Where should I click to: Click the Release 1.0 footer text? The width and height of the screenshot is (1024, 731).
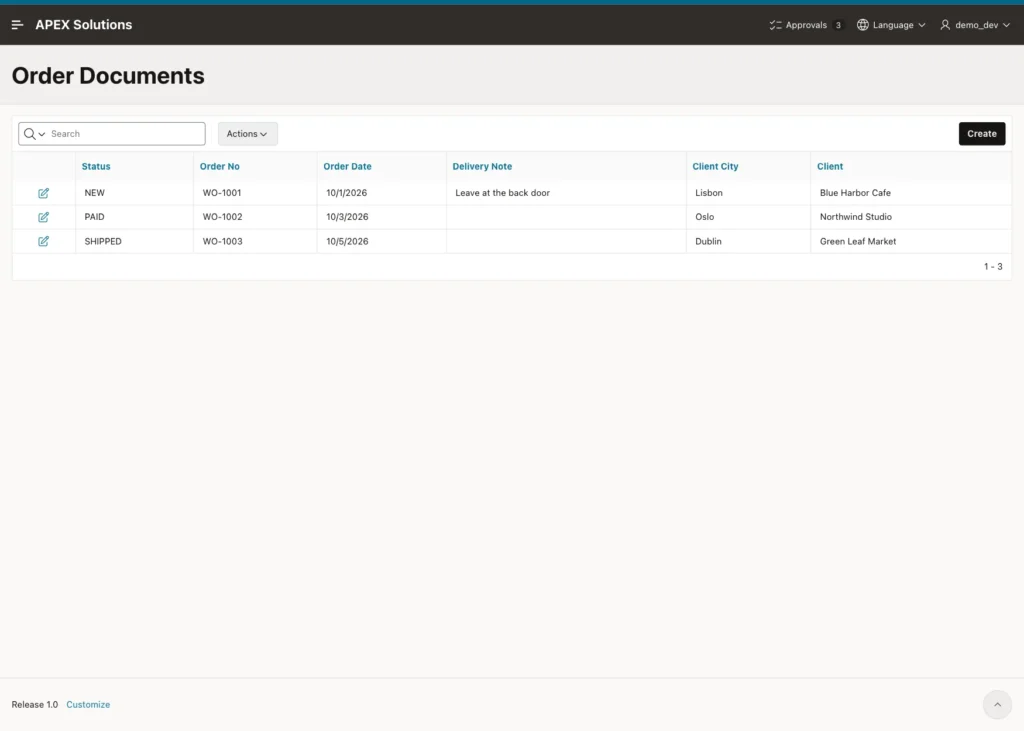pyautogui.click(x=35, y=704)
